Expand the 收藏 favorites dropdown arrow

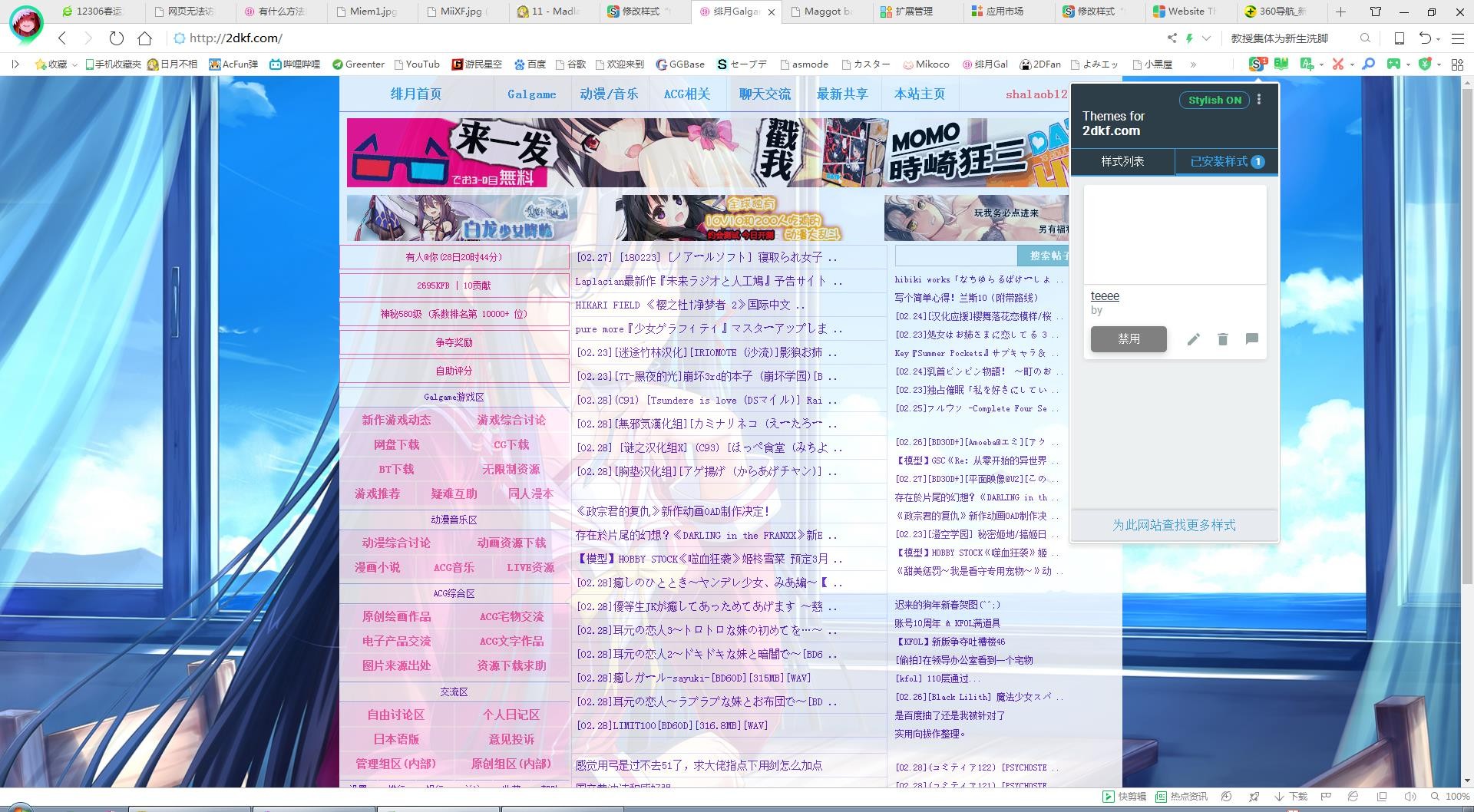74,65
